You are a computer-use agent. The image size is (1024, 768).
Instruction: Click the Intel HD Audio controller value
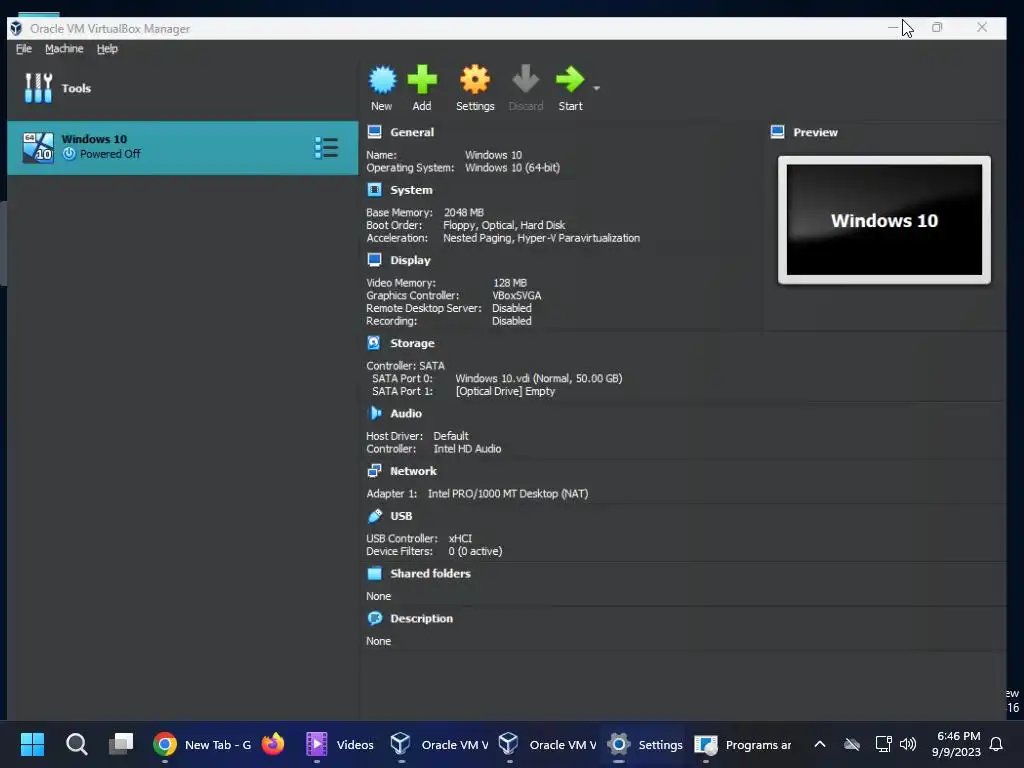coord(467,449)
